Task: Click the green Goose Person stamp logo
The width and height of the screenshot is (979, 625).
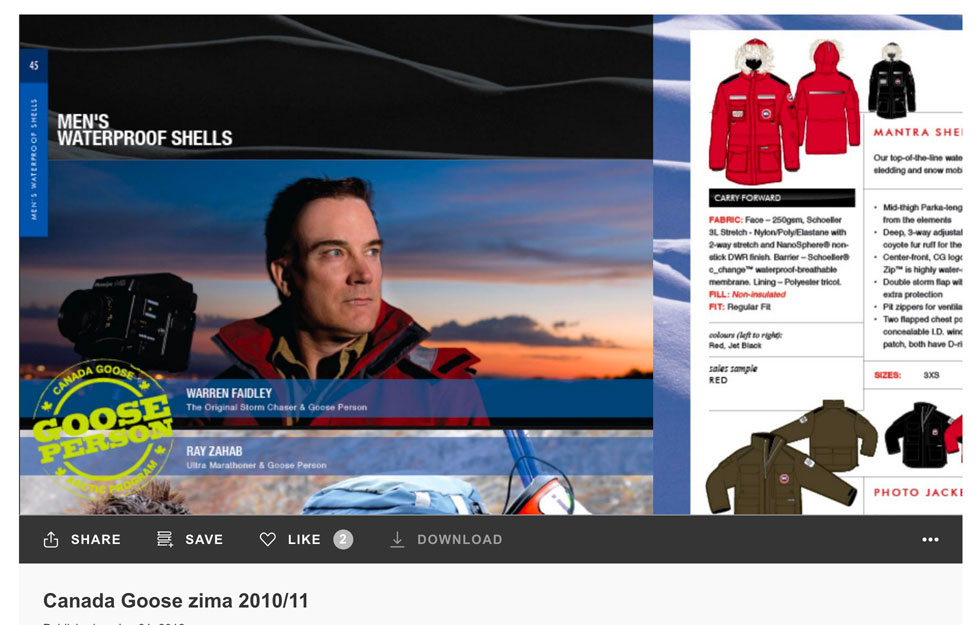Action: tap(103, 425)
